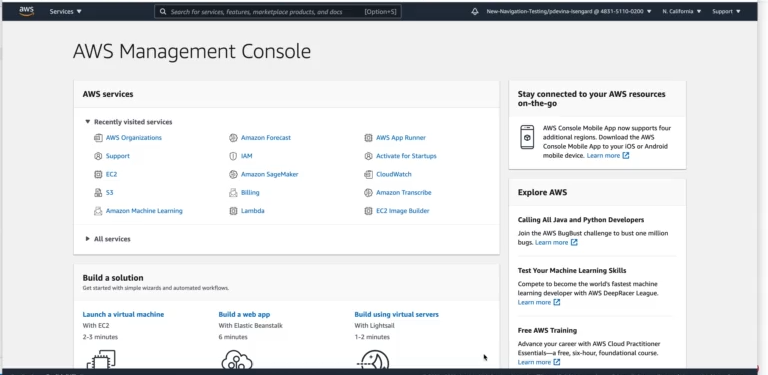Open the AWS App Runner link
Screen dimensions: 768x375
point(401,138)
